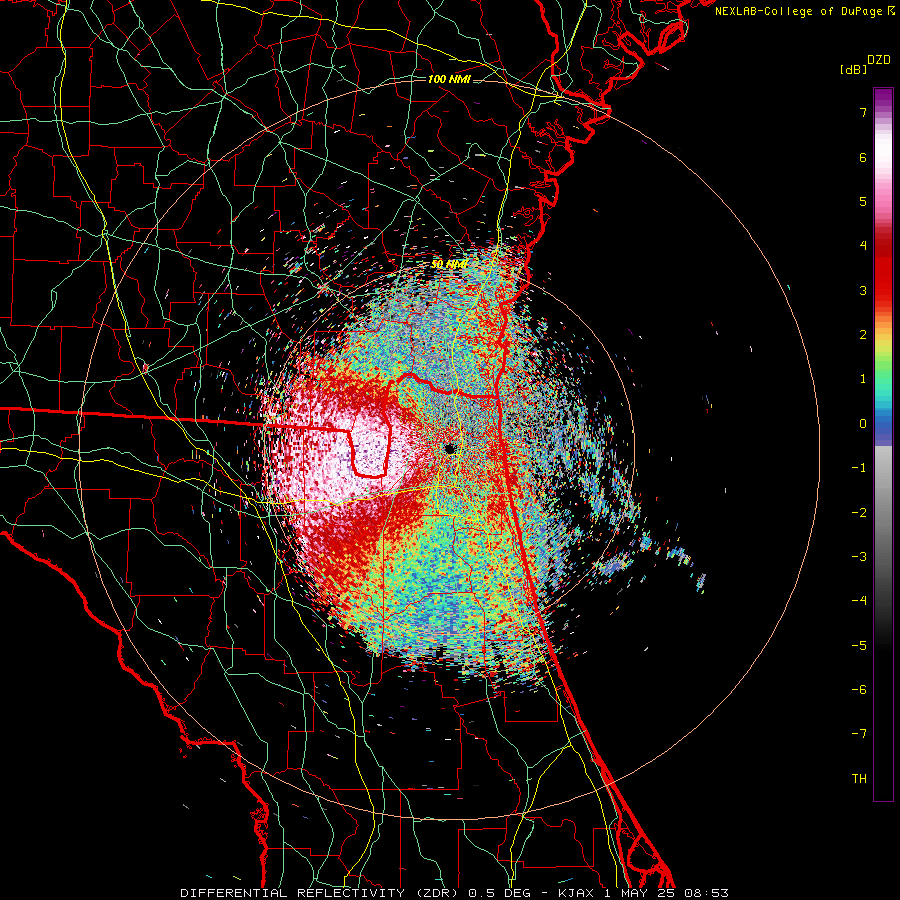Screen dimensions: 900x900
Task: Click the 1 value on the scale
Action: point(863,379)
